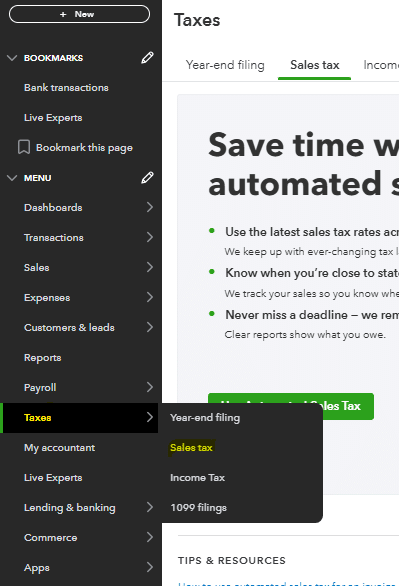Expand the Commerce submenu arrow
The image size is (399, 586).
pyautogui.click(x=150, y=537)
